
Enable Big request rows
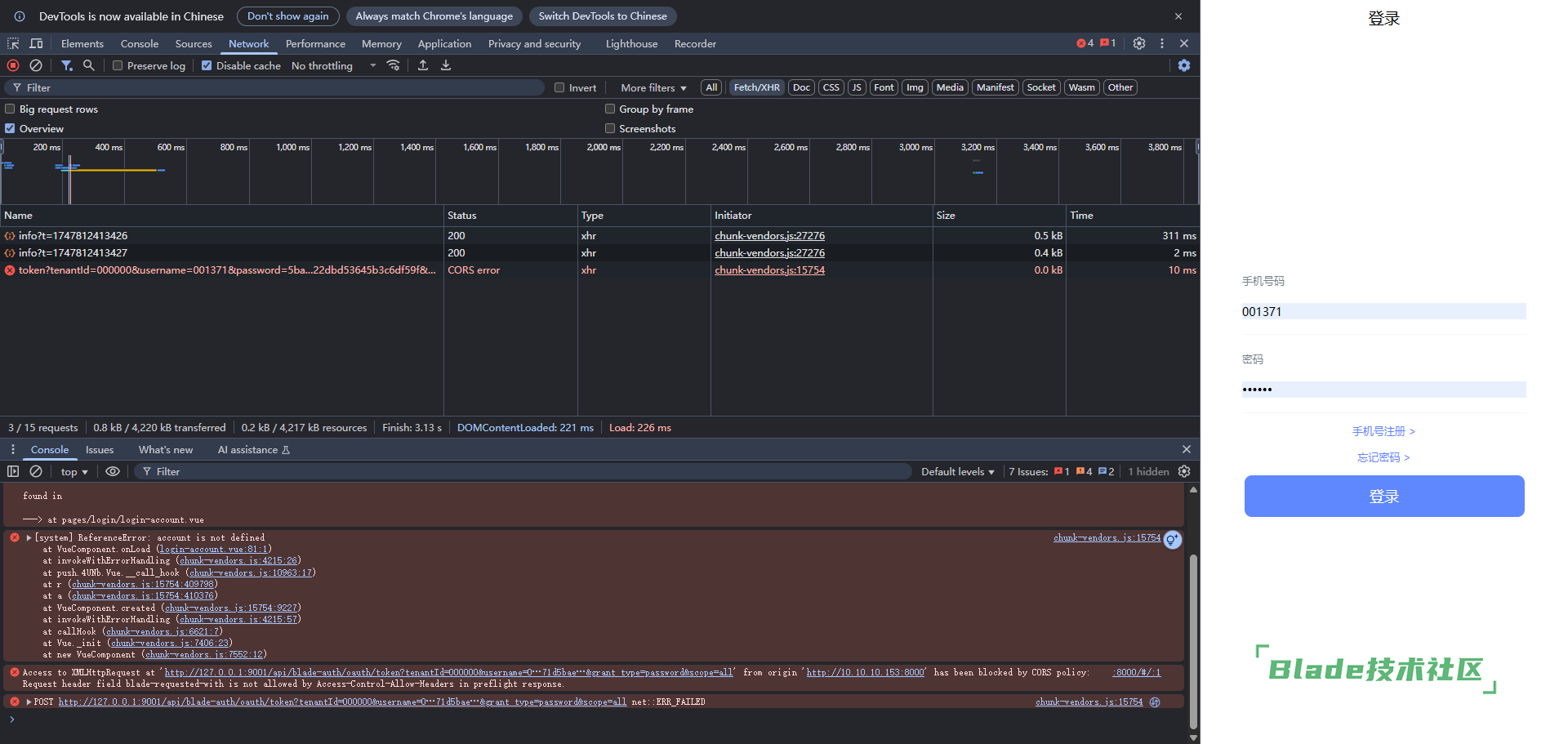point(10,109)
